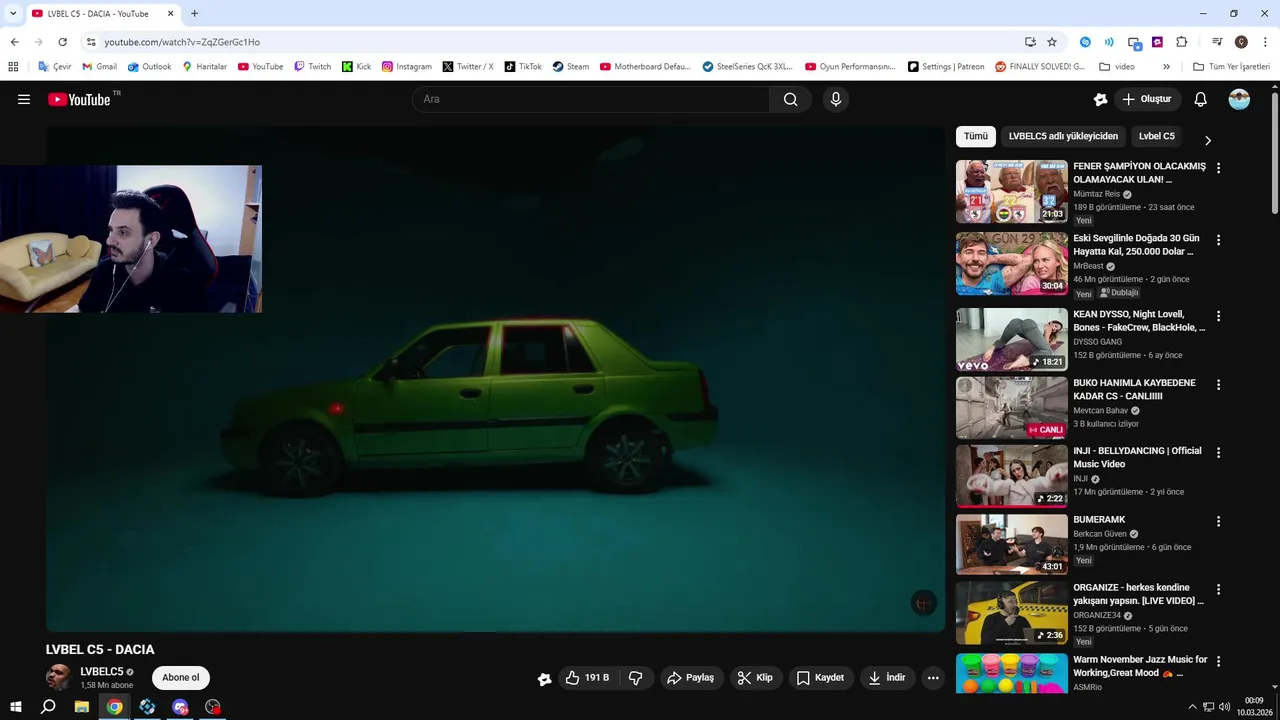Like the video with 191 B thumbs up

(x=587, y=678)
